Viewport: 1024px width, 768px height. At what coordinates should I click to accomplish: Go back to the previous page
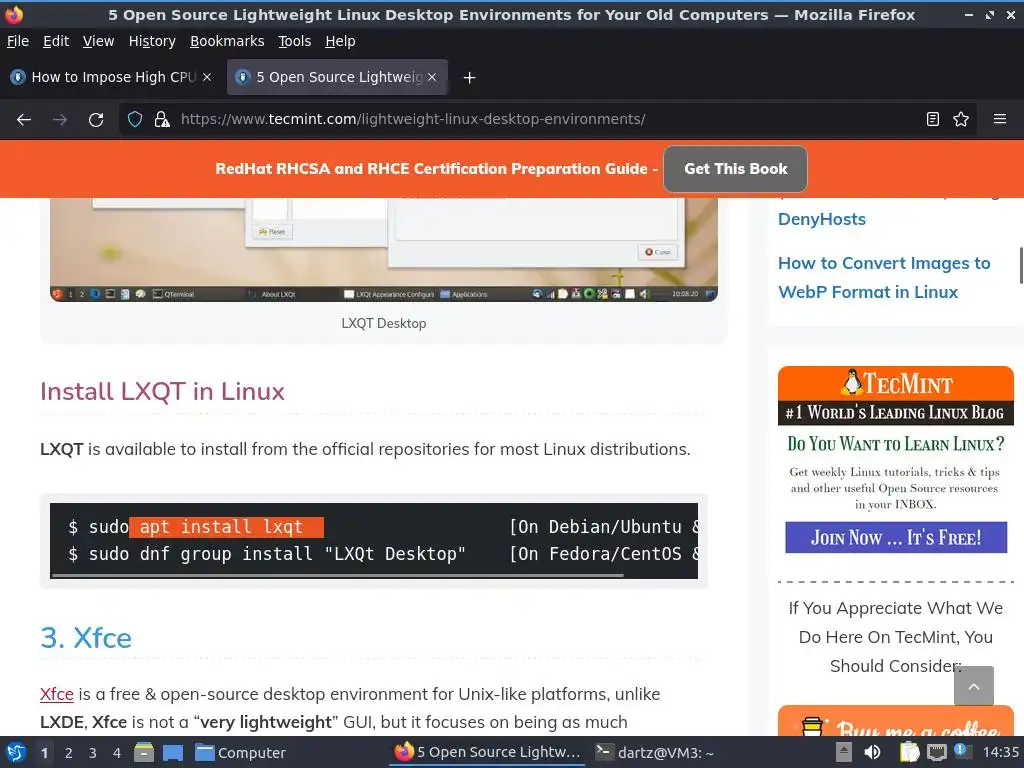[24, 120]
